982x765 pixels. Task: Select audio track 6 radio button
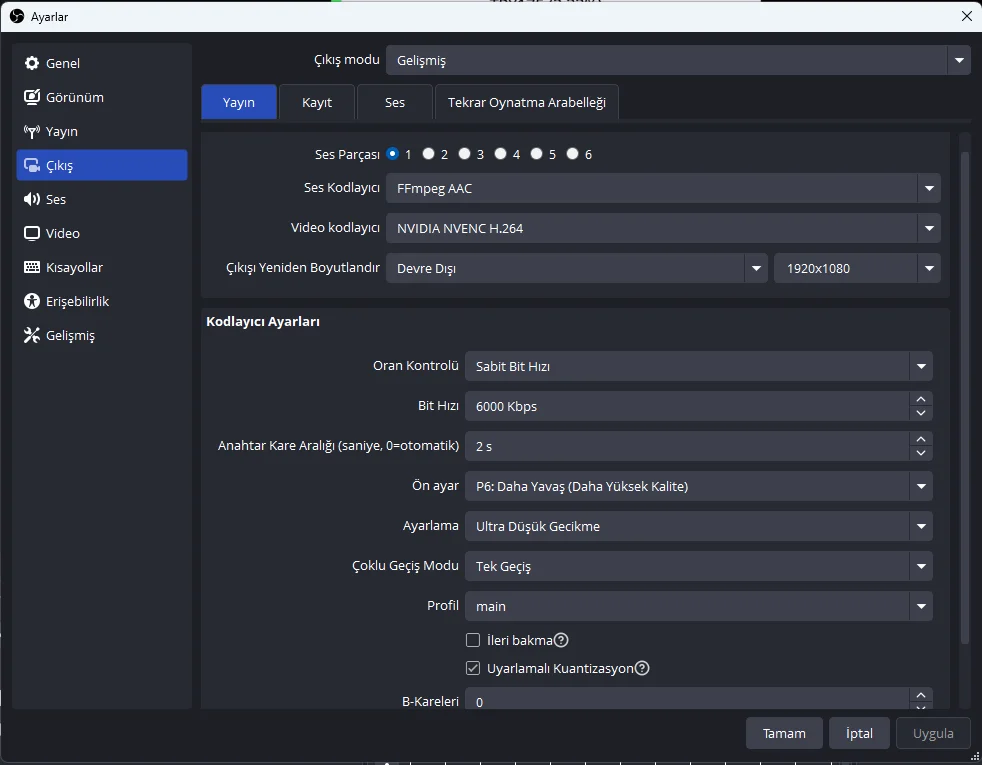[x=572, y=153]
